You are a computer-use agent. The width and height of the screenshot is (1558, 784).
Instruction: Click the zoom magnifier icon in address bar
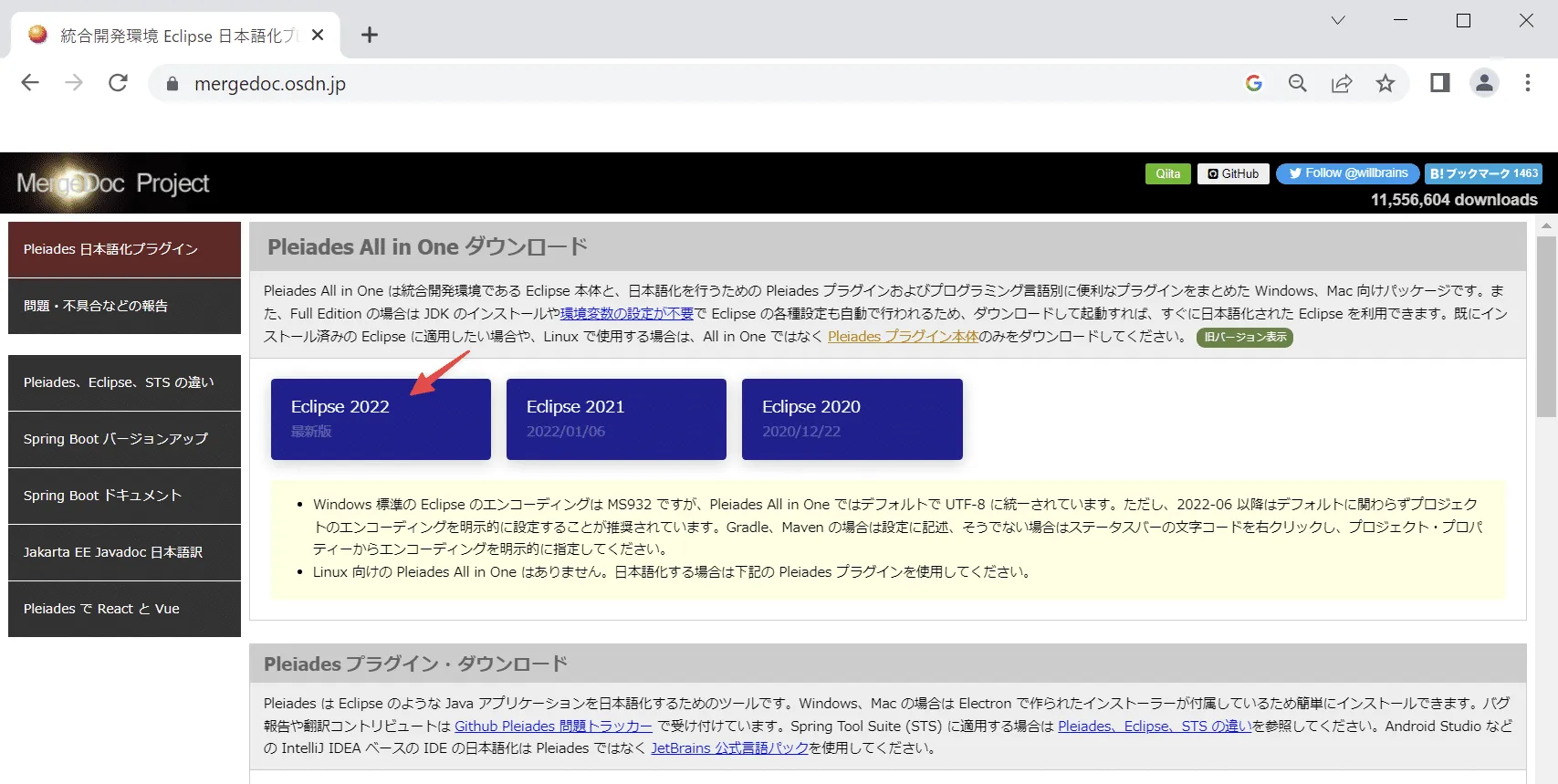[x=1297, y=83]
